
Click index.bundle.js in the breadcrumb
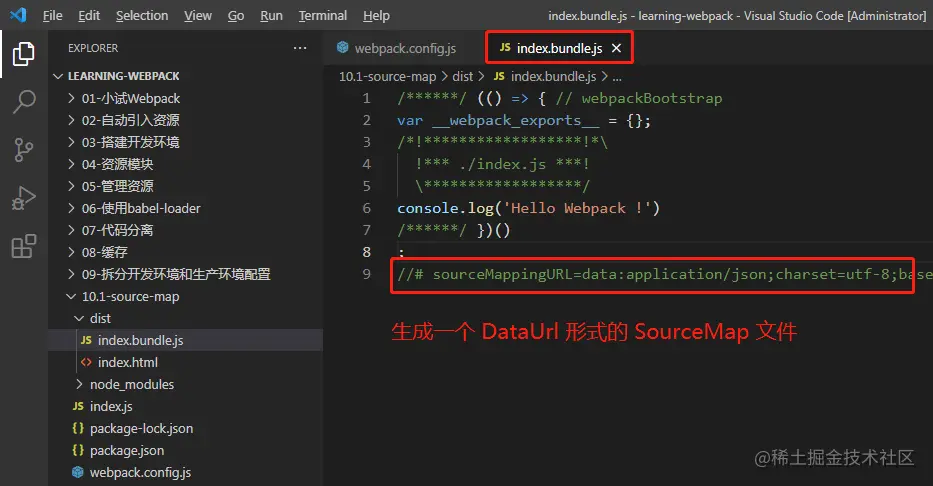coord(553,76)
